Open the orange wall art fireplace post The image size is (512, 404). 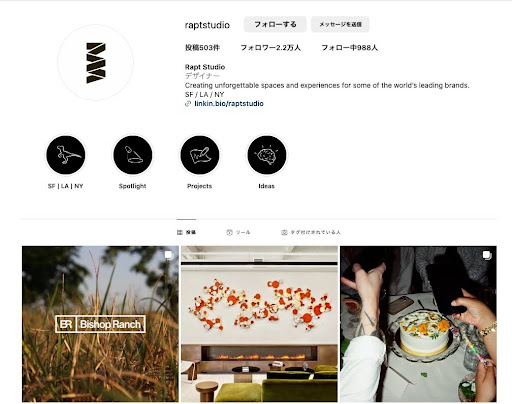pos(259,324)
